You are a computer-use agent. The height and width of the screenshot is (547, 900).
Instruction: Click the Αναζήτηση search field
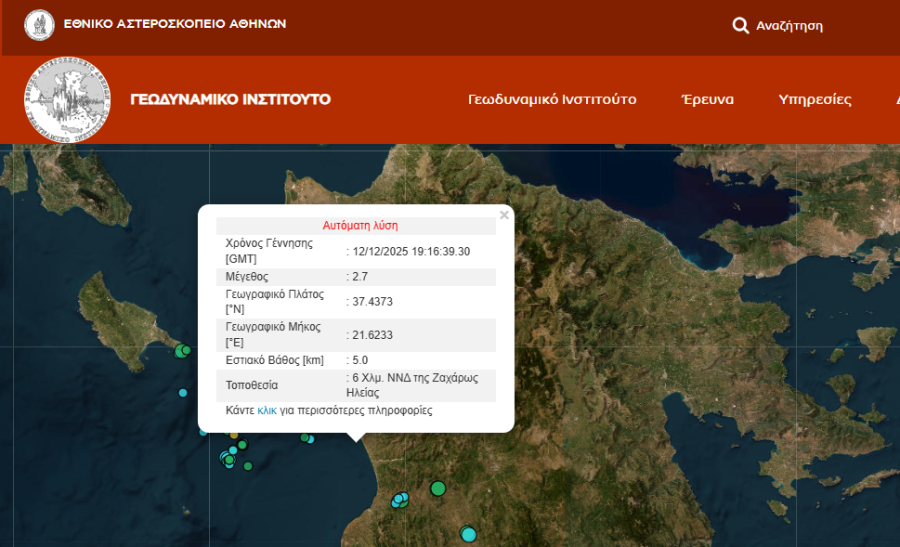pyautogui.click(x=789, y=26)
